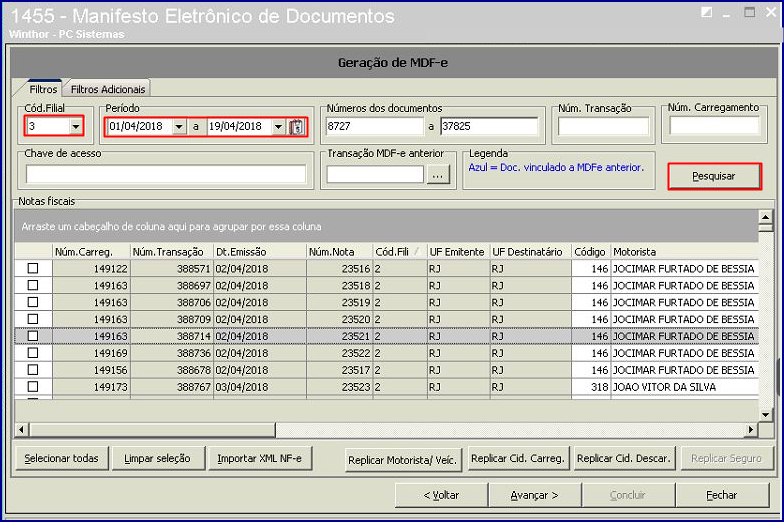Open the period start date dropdown

click(179, 126)
